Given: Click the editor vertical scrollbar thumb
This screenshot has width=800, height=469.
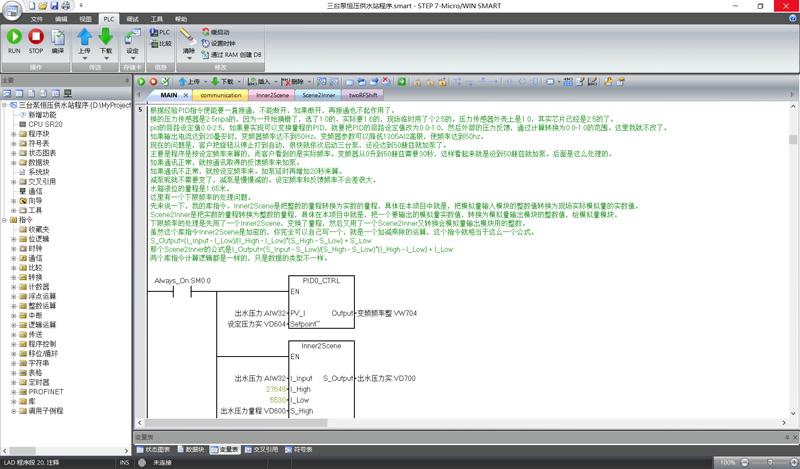Looking at the screenshot, I should (x=792, y=139).
